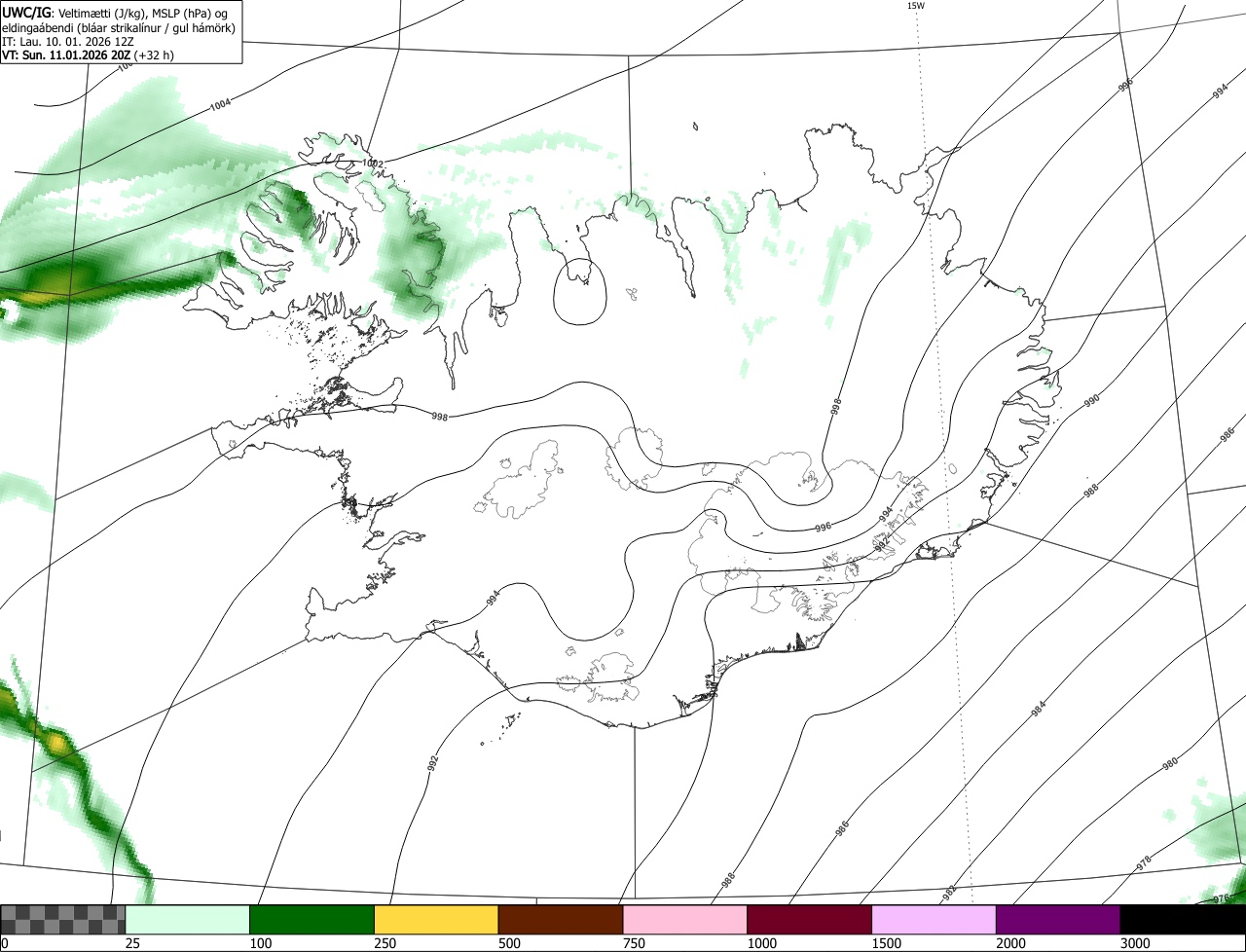The height and width of the screenshot is (952, 1246).
Task: Click the legend value "100"
Action: click(260, 943)
